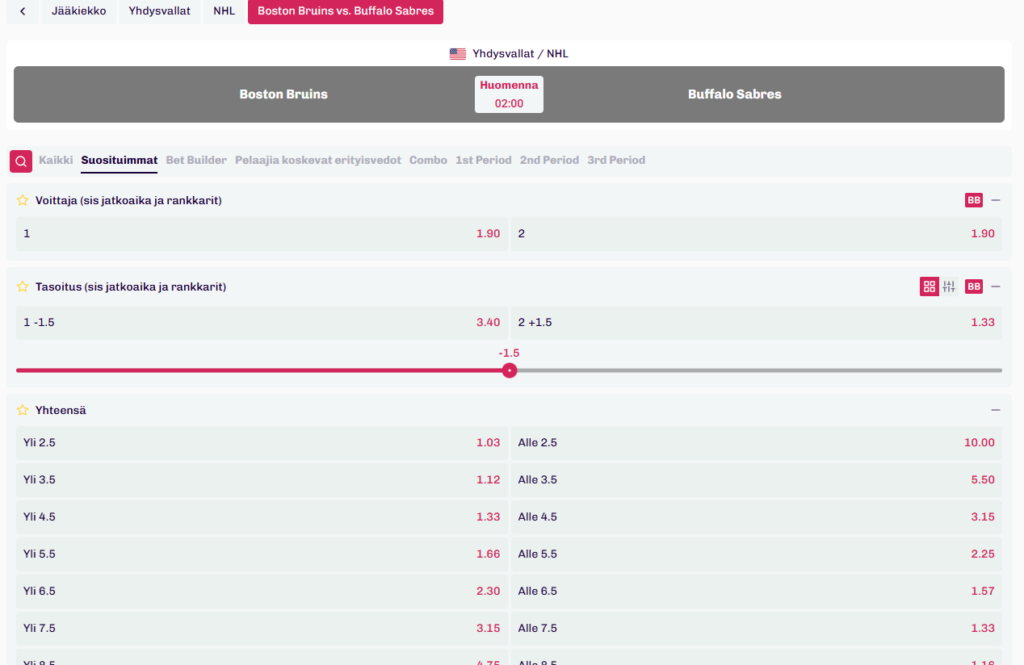Click BB badge in Tasoitus section
This screenshot has height=665, width=1024.
[973, 287]
